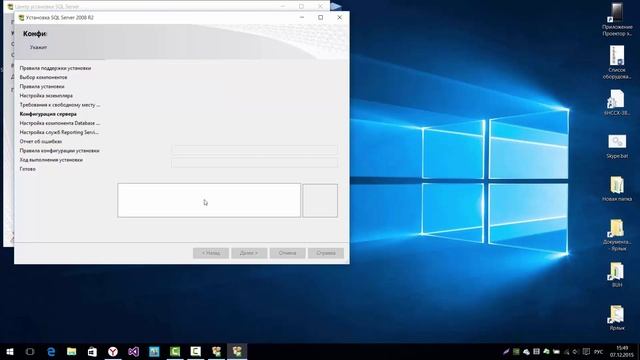
Task: Open the action center notification icon
Action: tap(587, 351)
